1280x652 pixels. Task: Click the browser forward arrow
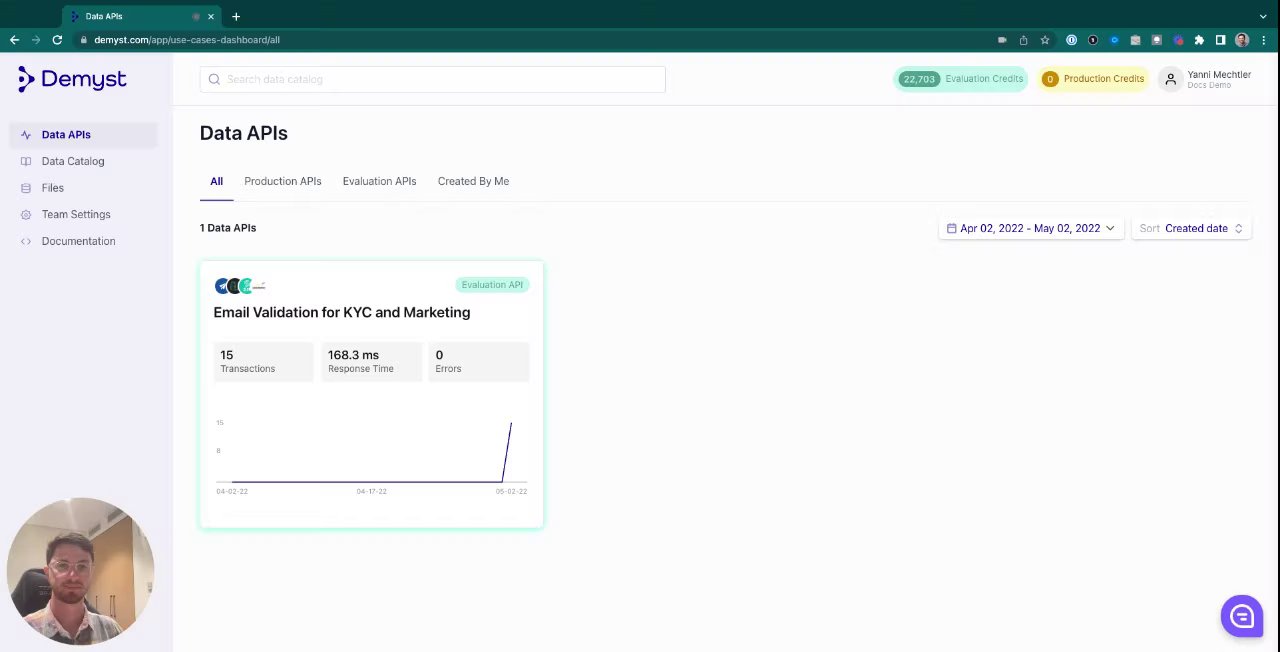pos(36,40)
